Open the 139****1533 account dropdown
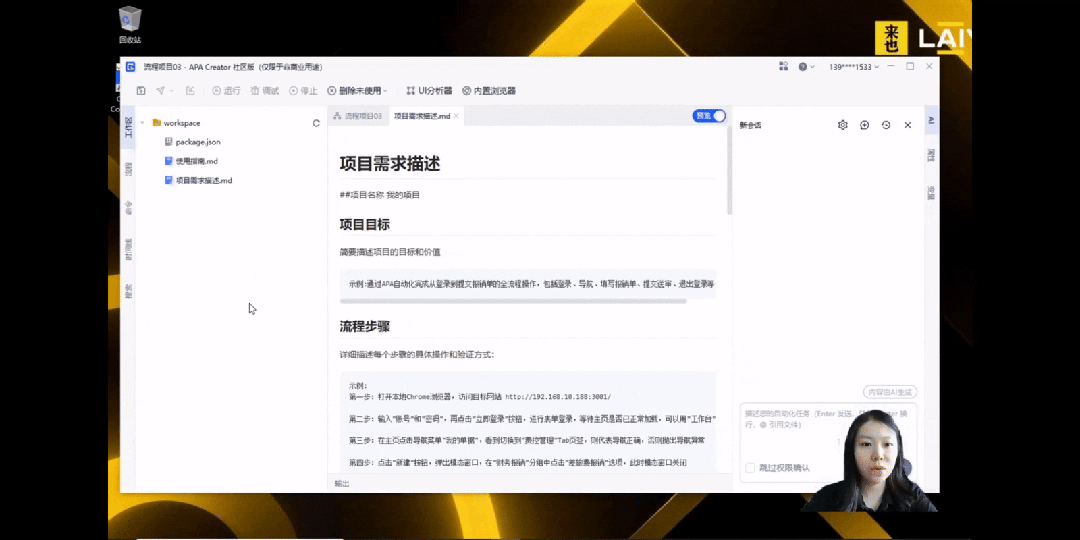 853,67
